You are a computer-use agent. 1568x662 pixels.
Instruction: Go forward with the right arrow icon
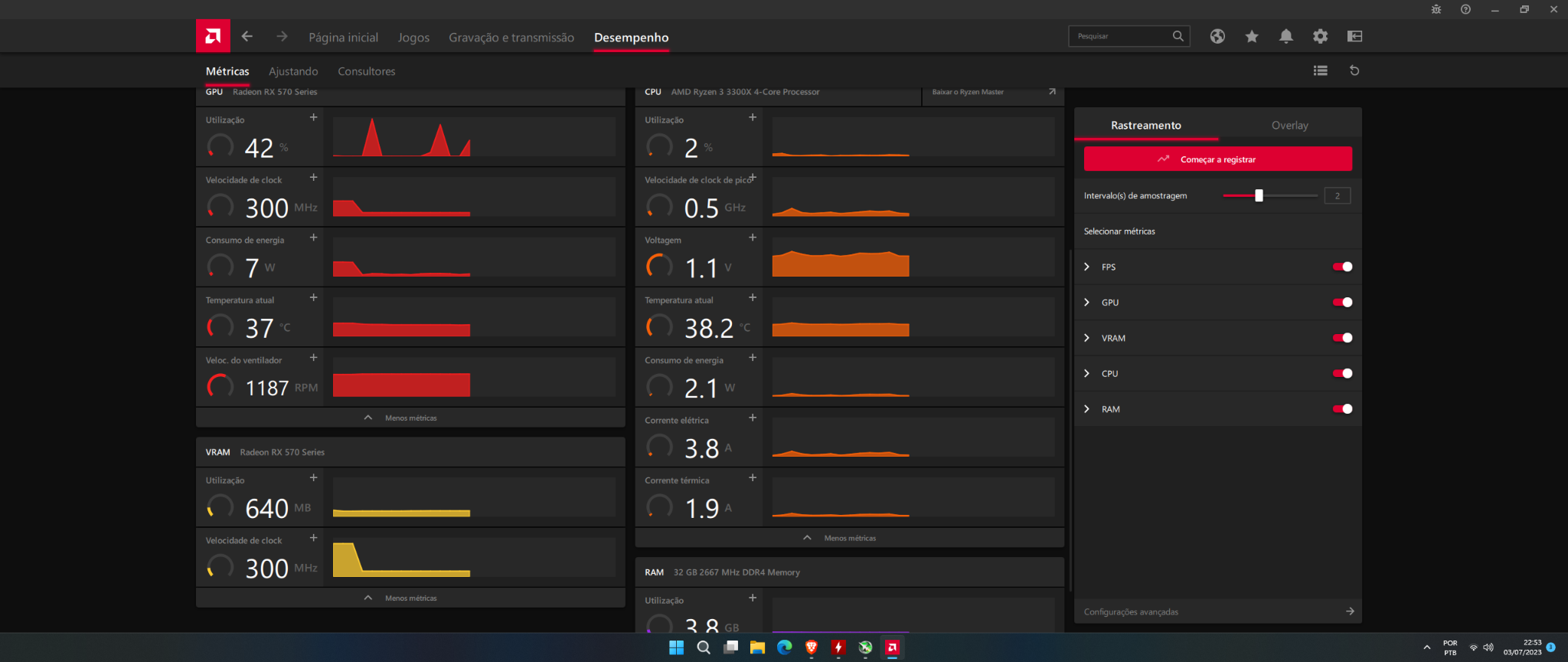click(282, 36)
